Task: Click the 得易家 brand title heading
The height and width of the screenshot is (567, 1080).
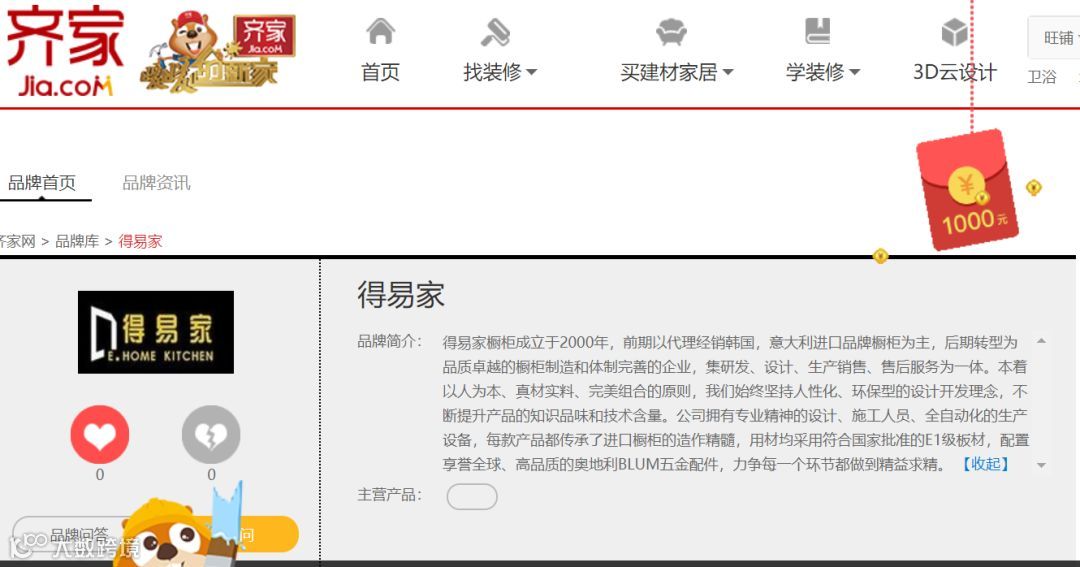Action: 401,295
